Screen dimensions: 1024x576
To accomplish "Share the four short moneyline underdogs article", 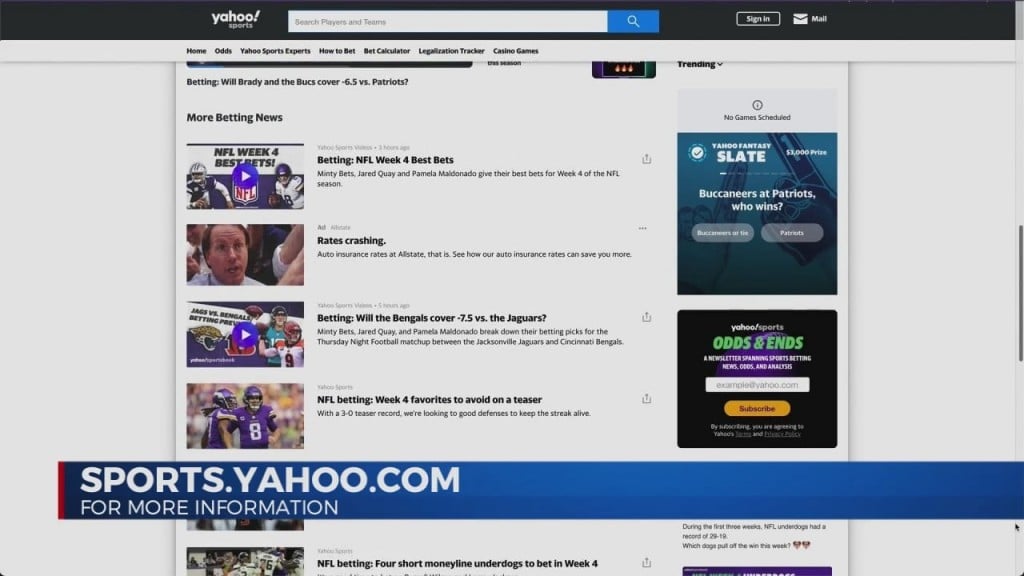I will click(646, 562).
